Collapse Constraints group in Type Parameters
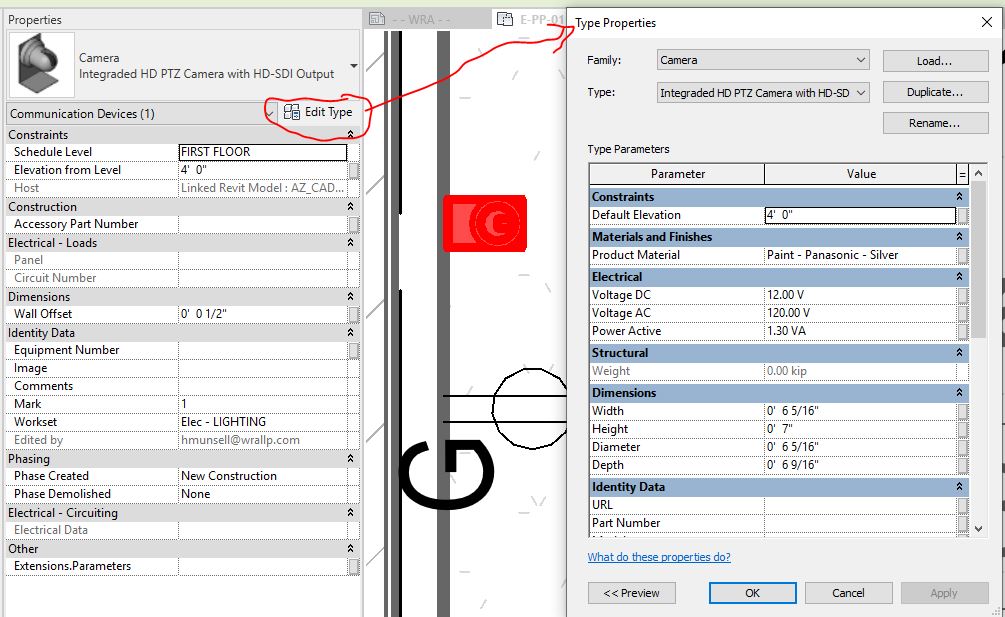This screenshot has width=1005, height=617. [x=959, y=197]
